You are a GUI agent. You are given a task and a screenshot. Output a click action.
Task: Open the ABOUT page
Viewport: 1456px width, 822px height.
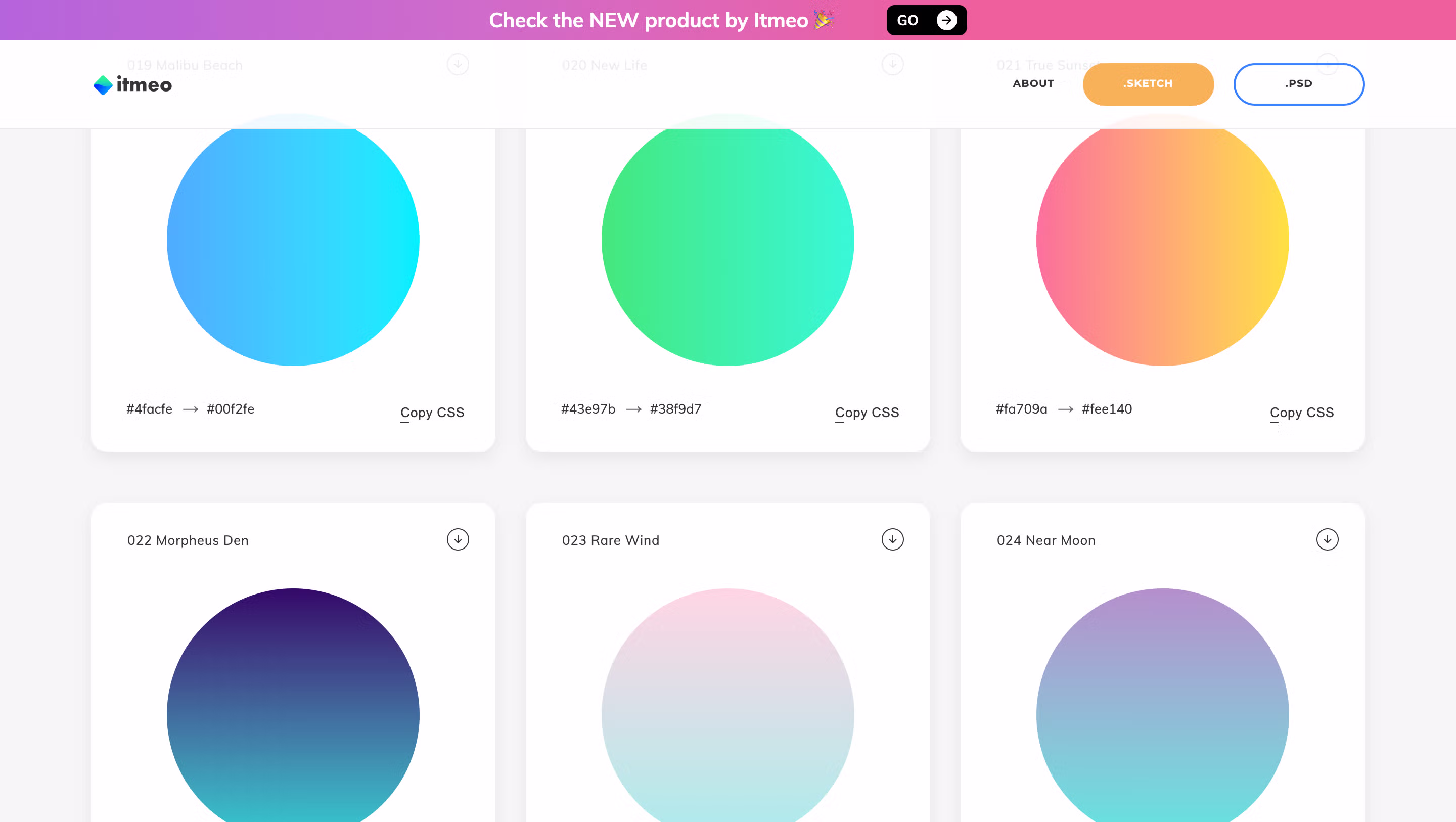pos(1033,84)
